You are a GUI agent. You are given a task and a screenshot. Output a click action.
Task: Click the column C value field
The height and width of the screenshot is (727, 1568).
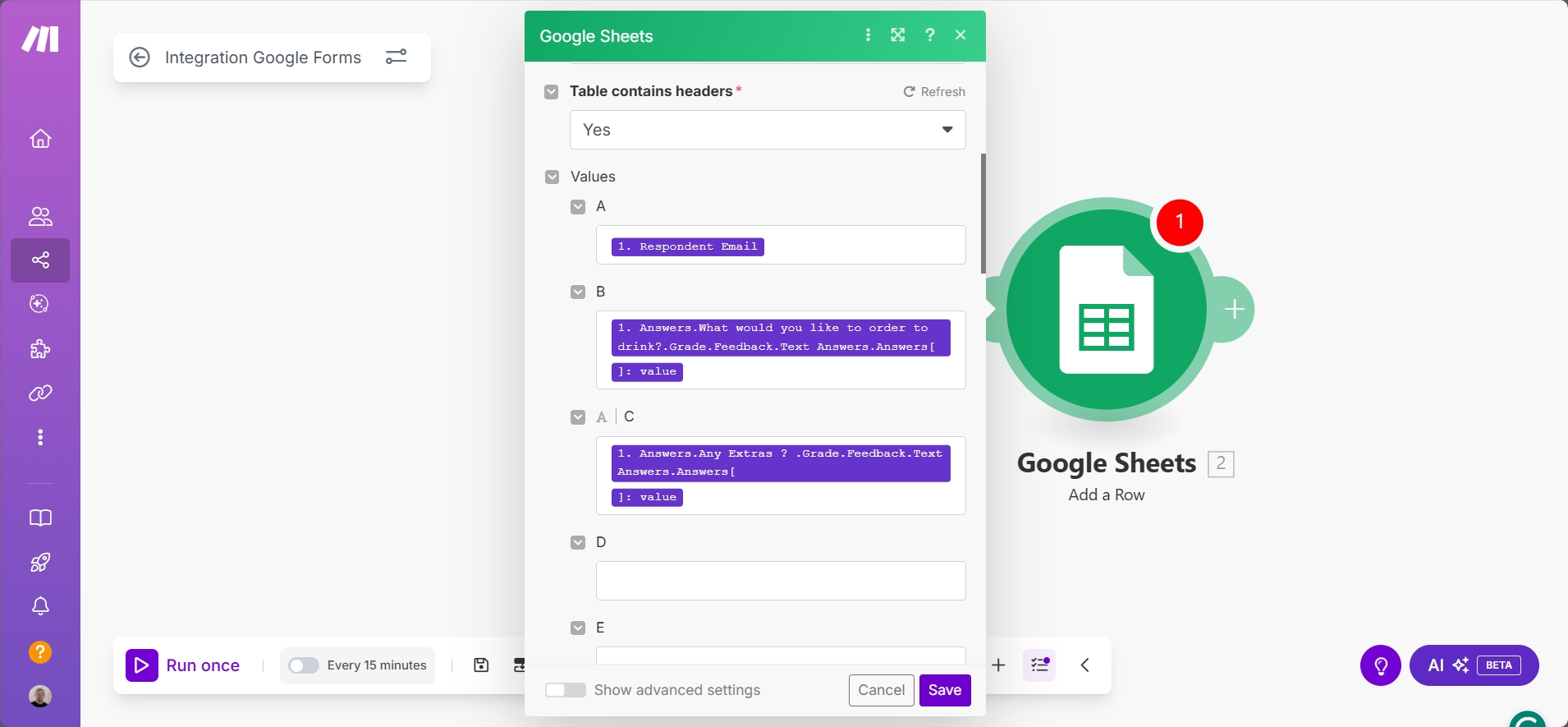pos(781,476)
